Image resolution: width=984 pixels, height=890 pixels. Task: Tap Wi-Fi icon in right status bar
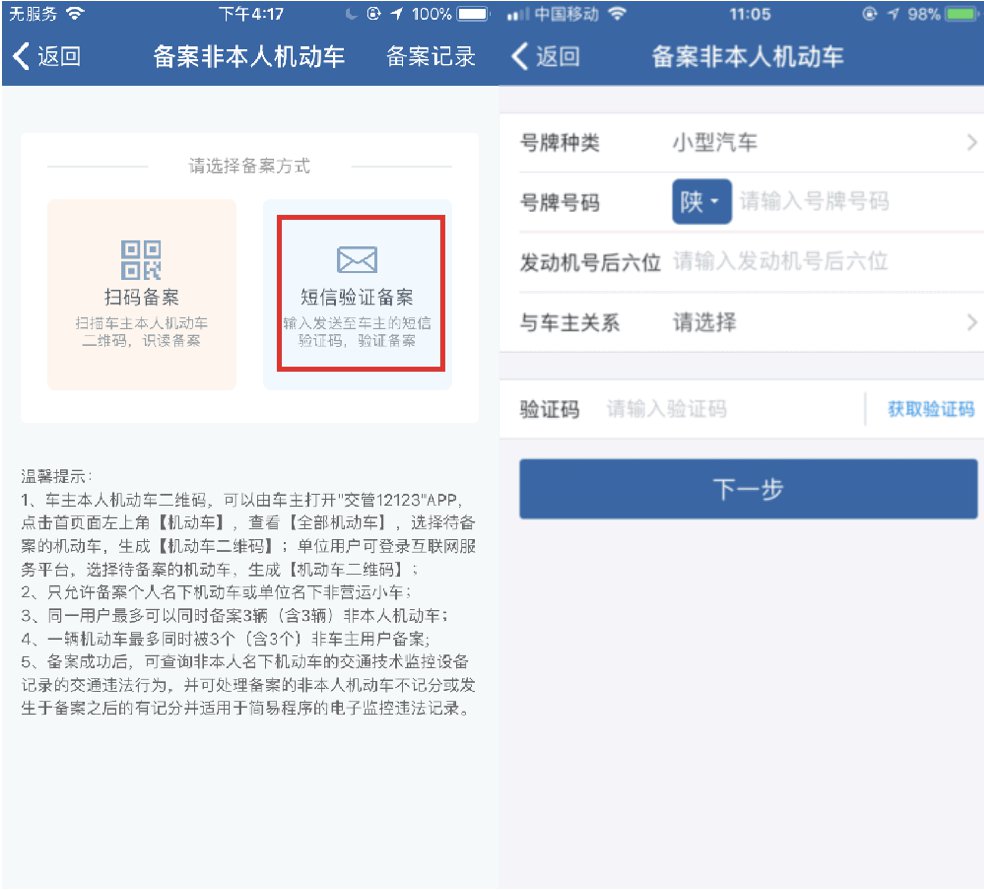coord(617,15)
